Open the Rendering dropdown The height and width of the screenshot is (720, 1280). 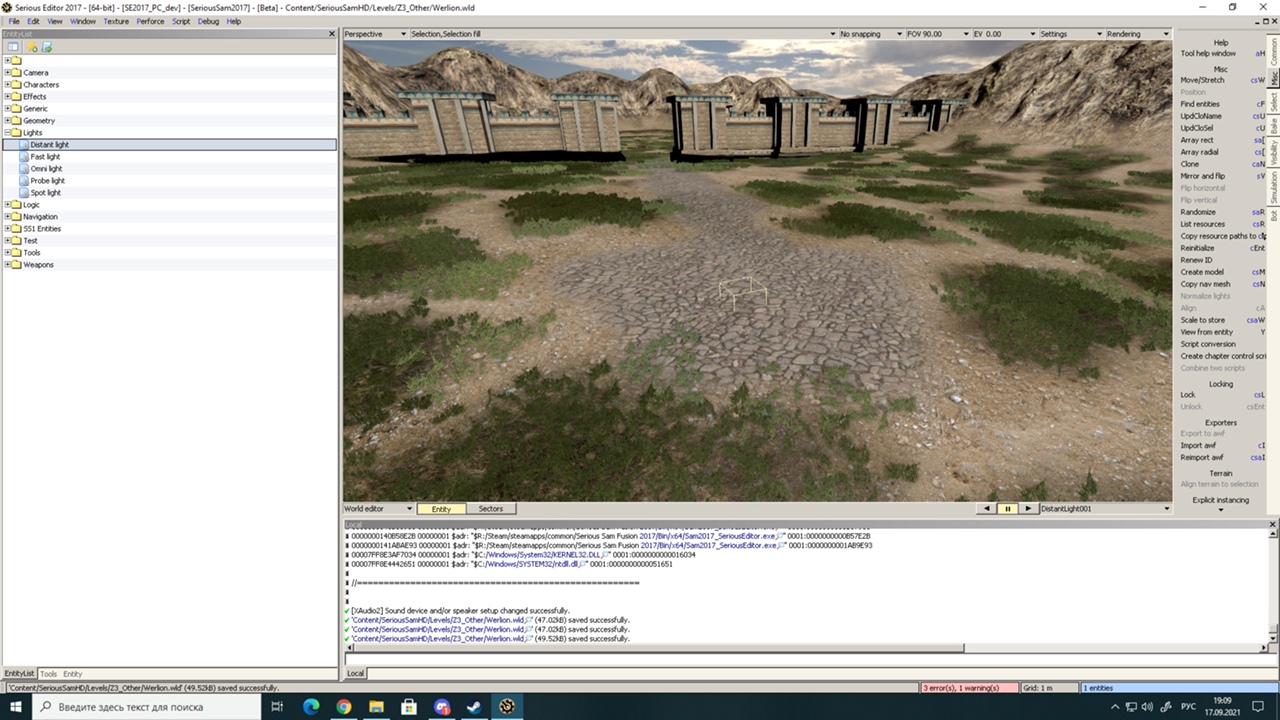[x=1137, y=34]
